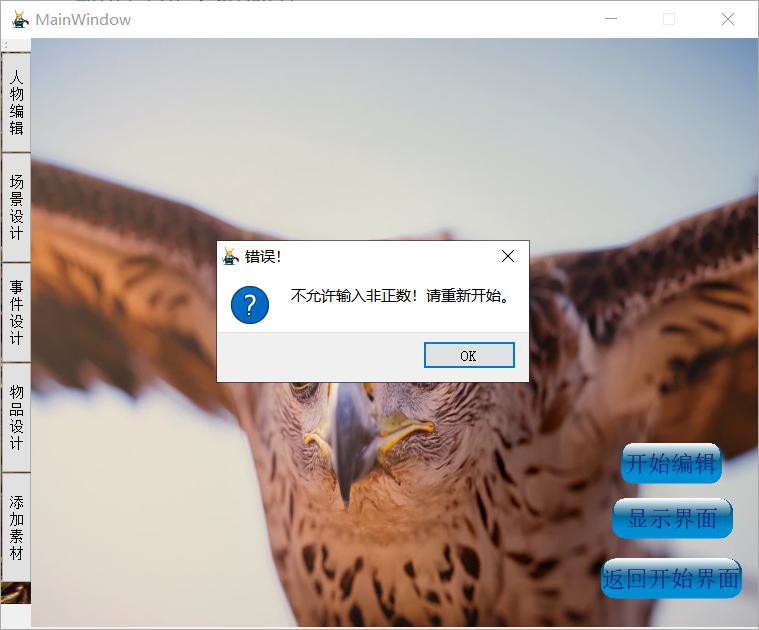Viewport: 759px width, 630px height.
Task: Select the small thumbnail at sidebar bottom
Action: tap(15, 593)
